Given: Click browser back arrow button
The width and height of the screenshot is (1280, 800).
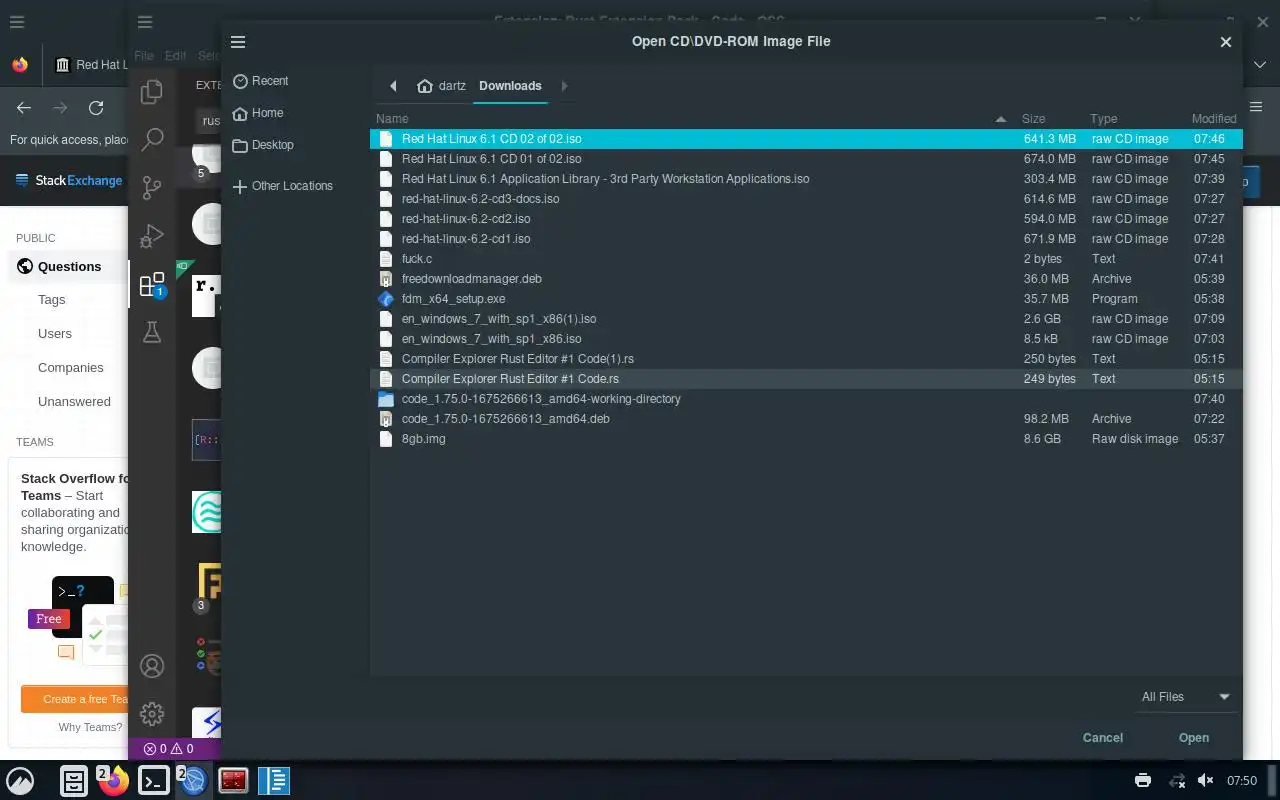Looking at the screenshot, I should (24, 108).
